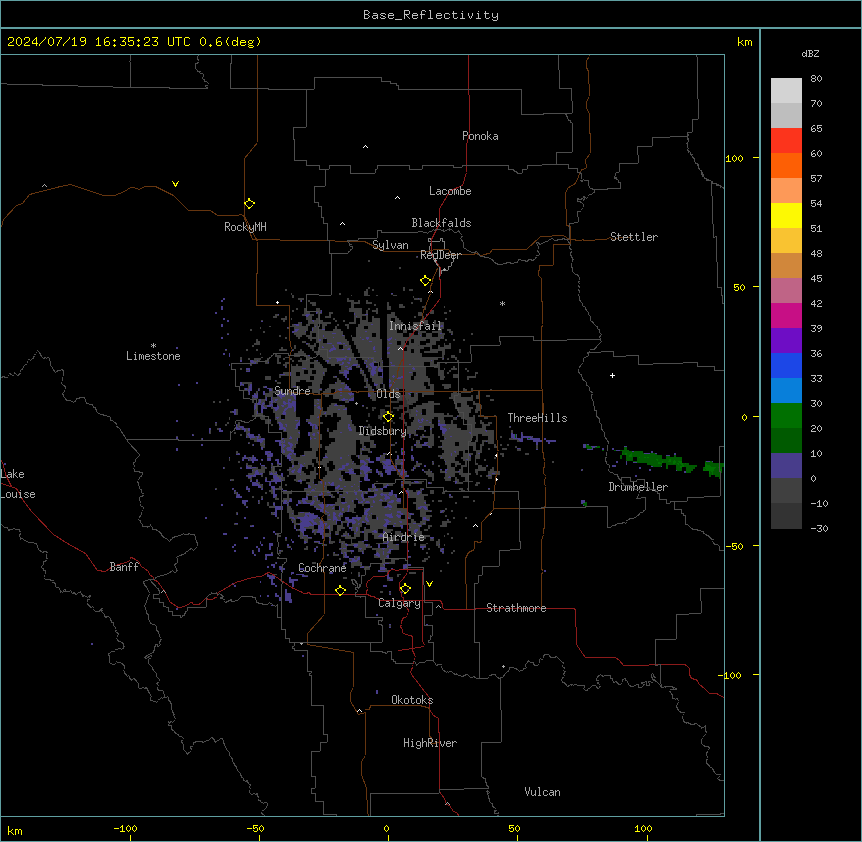
Task: Pick the red 65-60 dBZ legend swatch
Action: [786, 140]
